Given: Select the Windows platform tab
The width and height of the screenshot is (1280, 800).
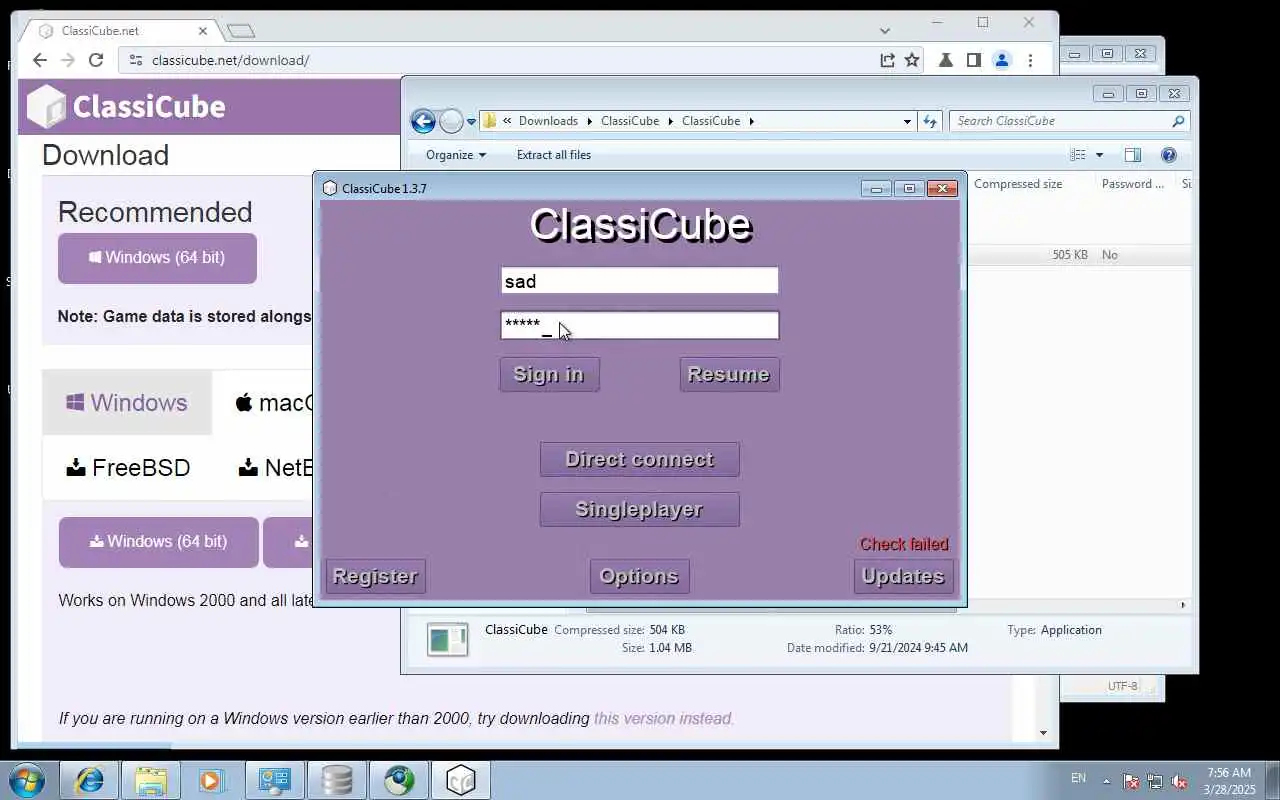Looking at the screenshot, I should [127, 402].
